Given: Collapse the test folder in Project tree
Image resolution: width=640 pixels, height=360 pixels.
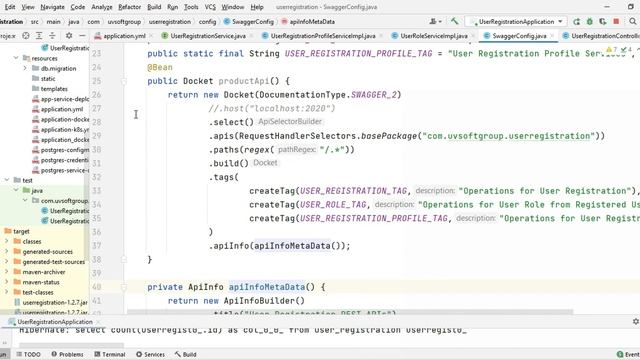Looking at the screenshot, I should point(7,180).
